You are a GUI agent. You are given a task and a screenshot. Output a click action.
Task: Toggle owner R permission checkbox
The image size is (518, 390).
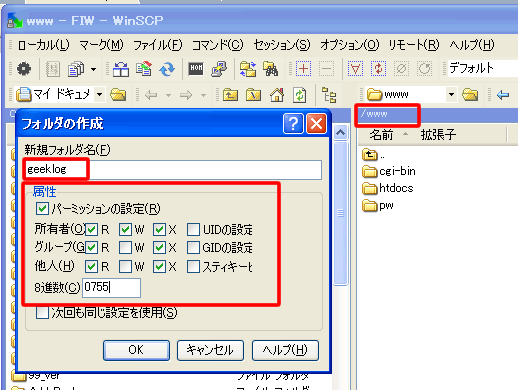point(91,229)
